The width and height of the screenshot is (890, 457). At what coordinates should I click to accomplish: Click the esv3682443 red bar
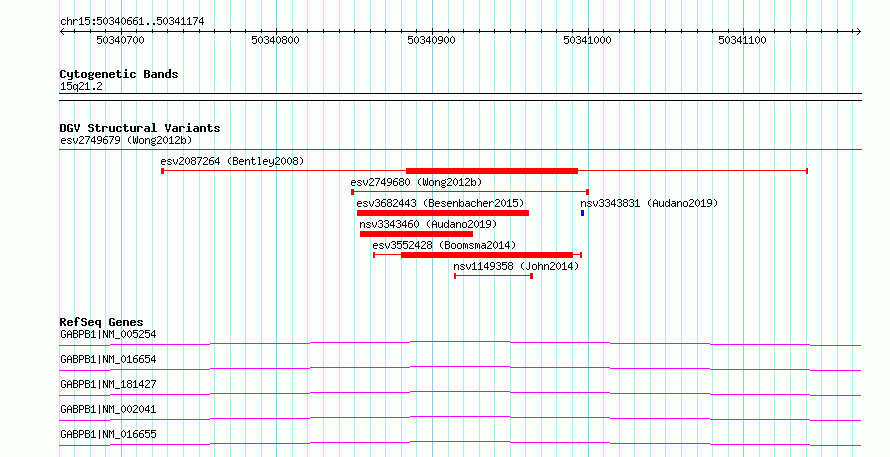pyautogui.click(x=443, y=213)
